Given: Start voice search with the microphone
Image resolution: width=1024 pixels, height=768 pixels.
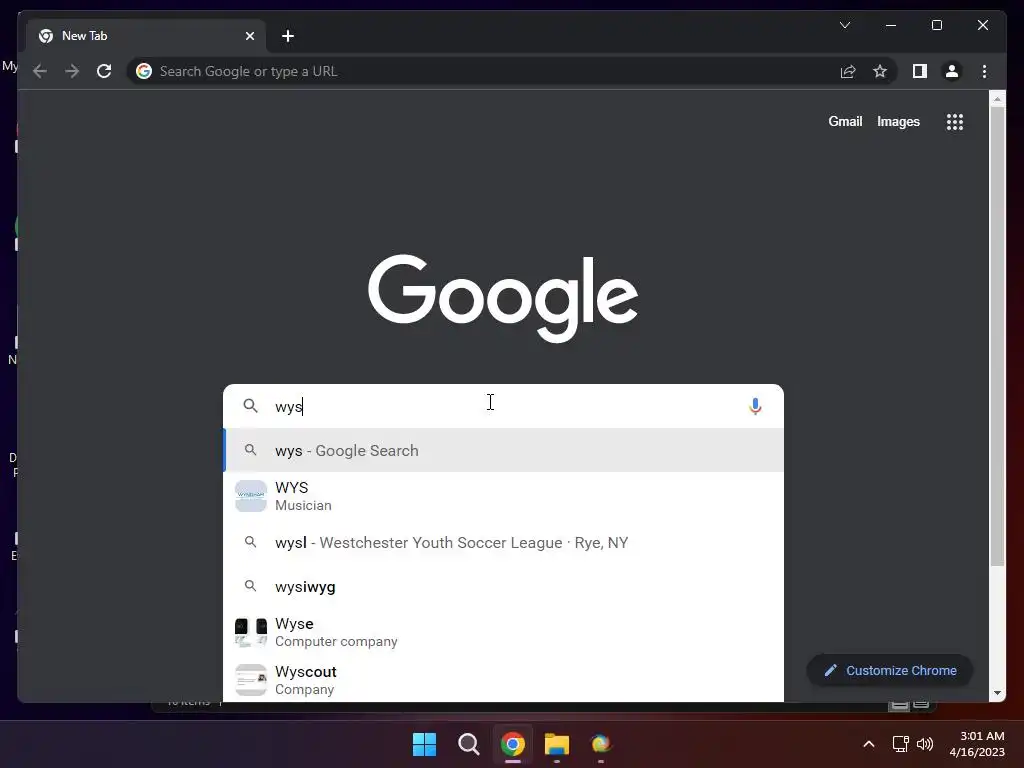Looking at the screenshot, I should [755, 406].
